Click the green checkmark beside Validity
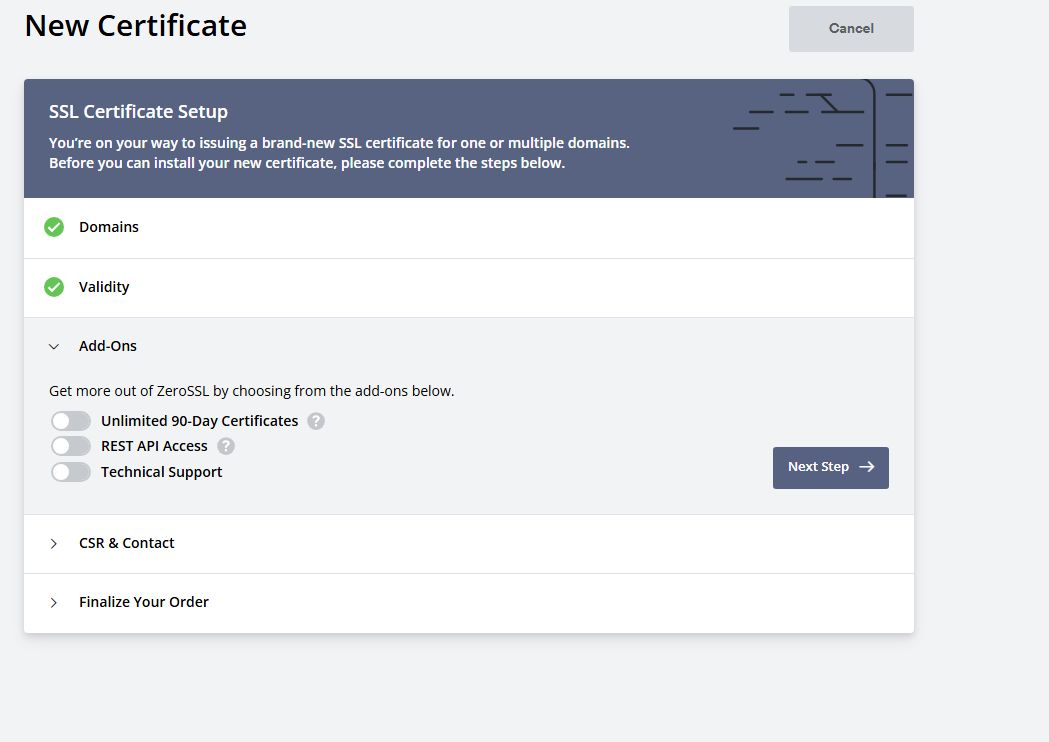Image resolution: width=1049 pixels, height=742 pixels. 54,287
